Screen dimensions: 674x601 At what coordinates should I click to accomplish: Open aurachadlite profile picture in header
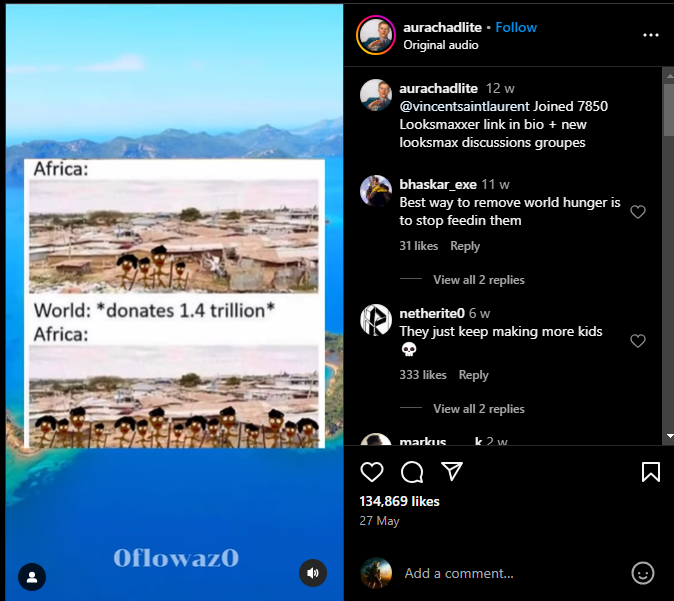[376, 35]
